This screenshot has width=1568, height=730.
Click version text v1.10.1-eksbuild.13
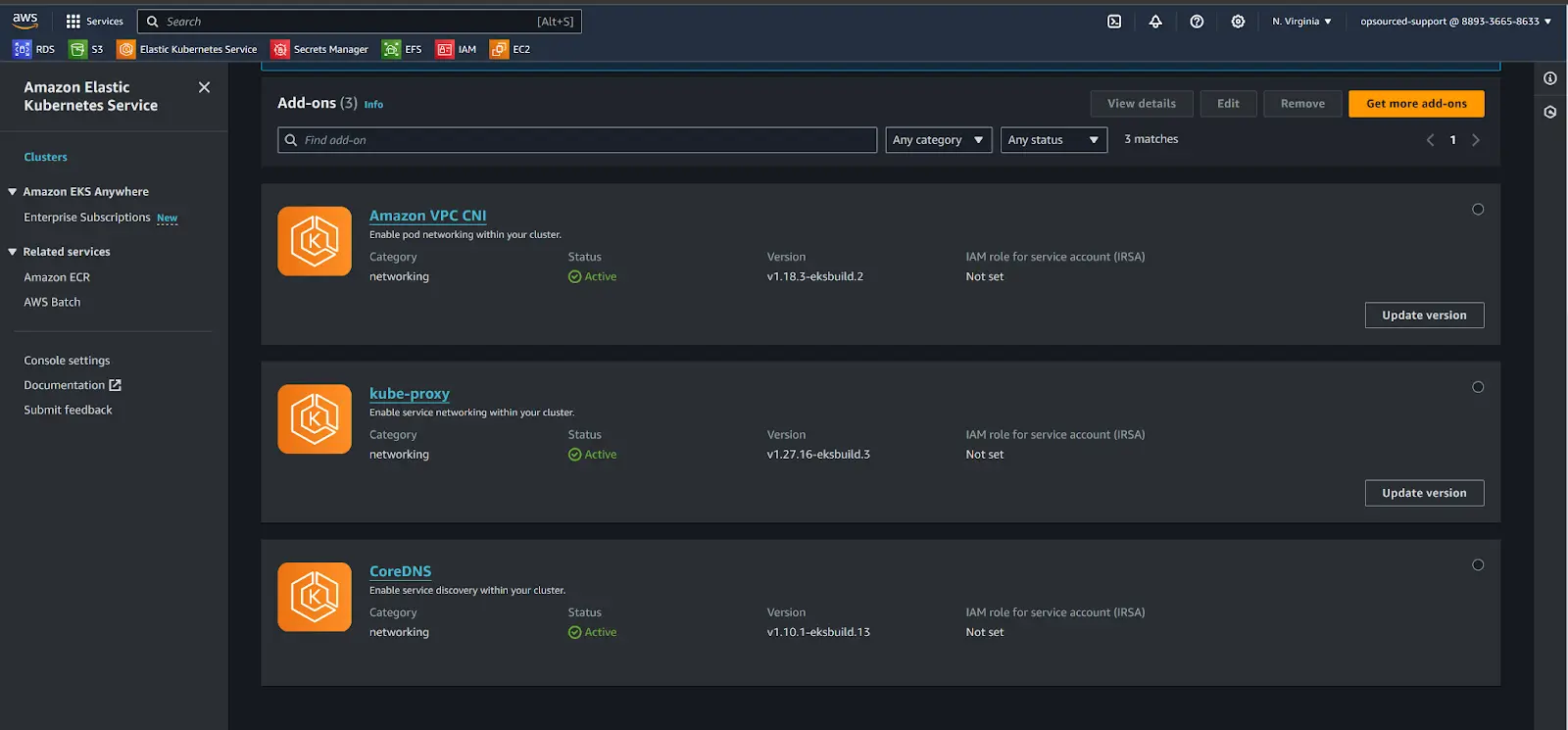pos(818,632)
